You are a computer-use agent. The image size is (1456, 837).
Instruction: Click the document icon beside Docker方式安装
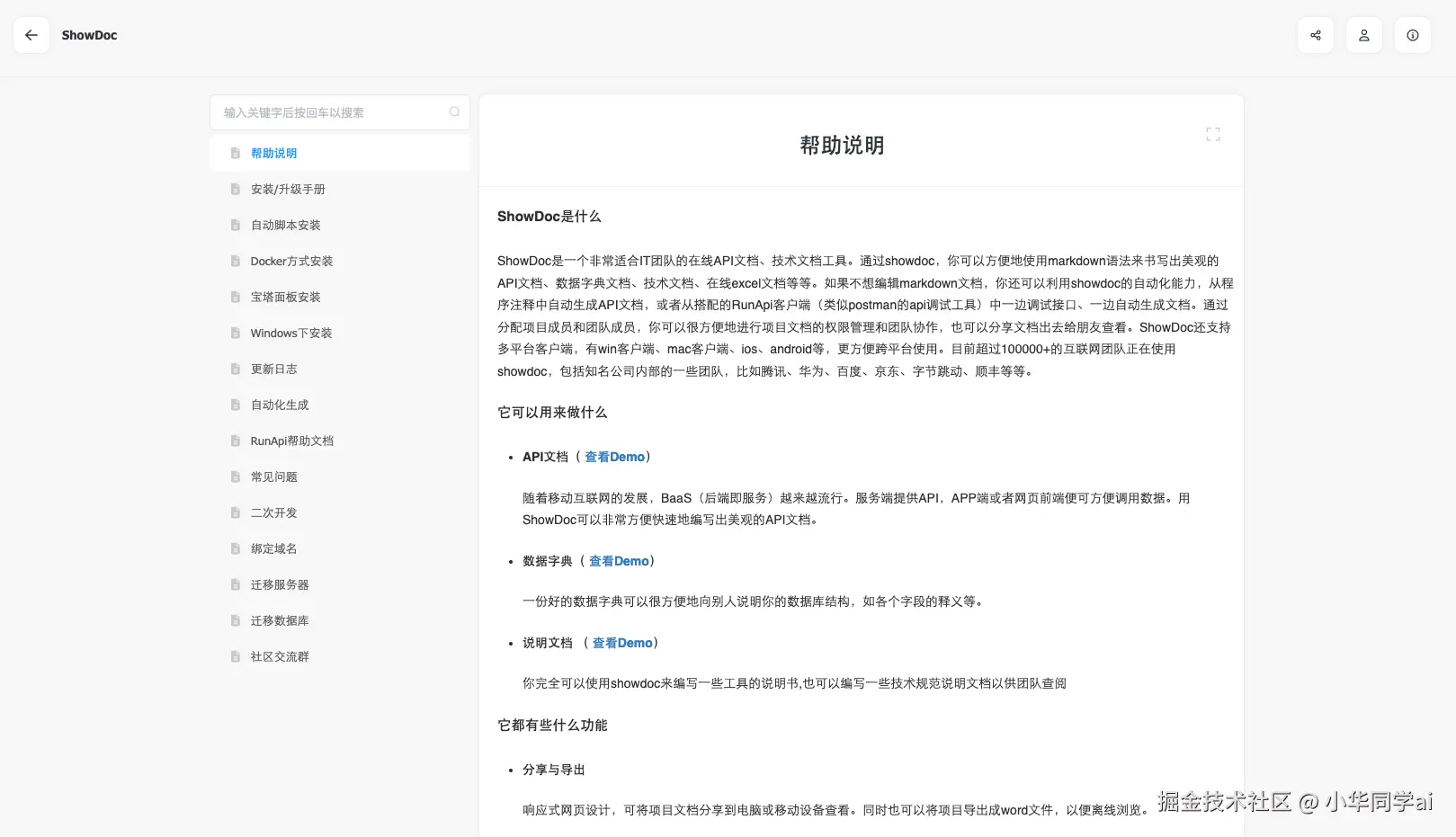coord(236,261)
